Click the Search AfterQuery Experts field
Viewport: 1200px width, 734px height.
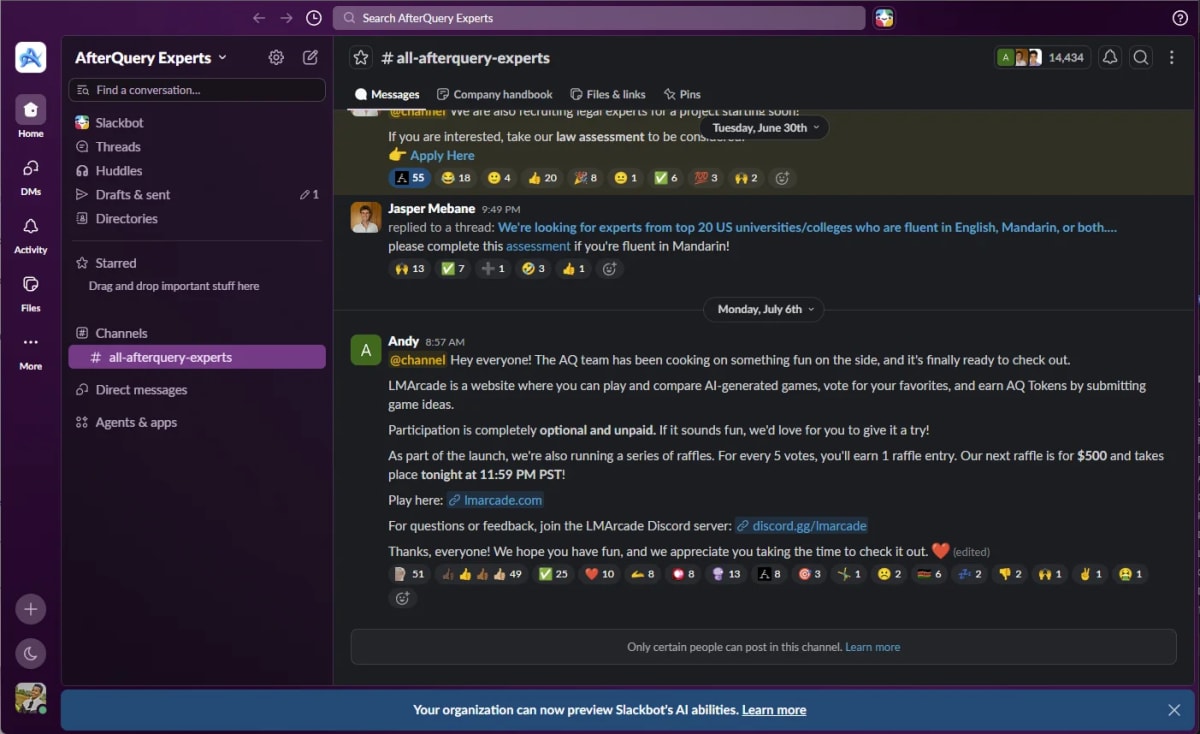click(599, 18)
